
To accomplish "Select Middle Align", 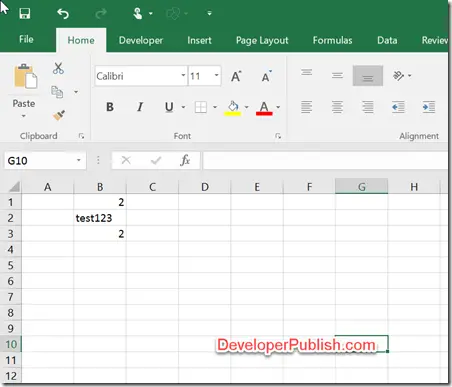I will click(x=337, y=76).
